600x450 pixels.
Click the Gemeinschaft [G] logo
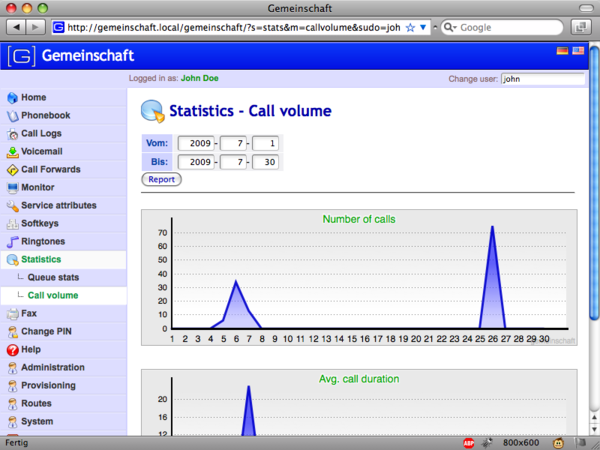coord(21,56)
